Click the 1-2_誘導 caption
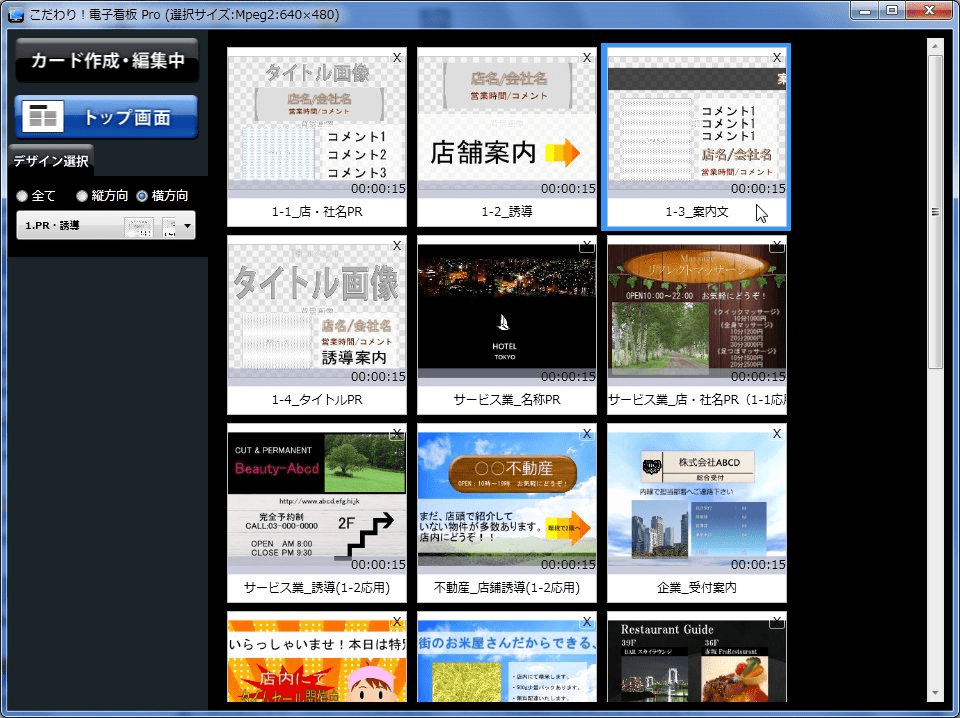The image size is (960, 718). 506,212
